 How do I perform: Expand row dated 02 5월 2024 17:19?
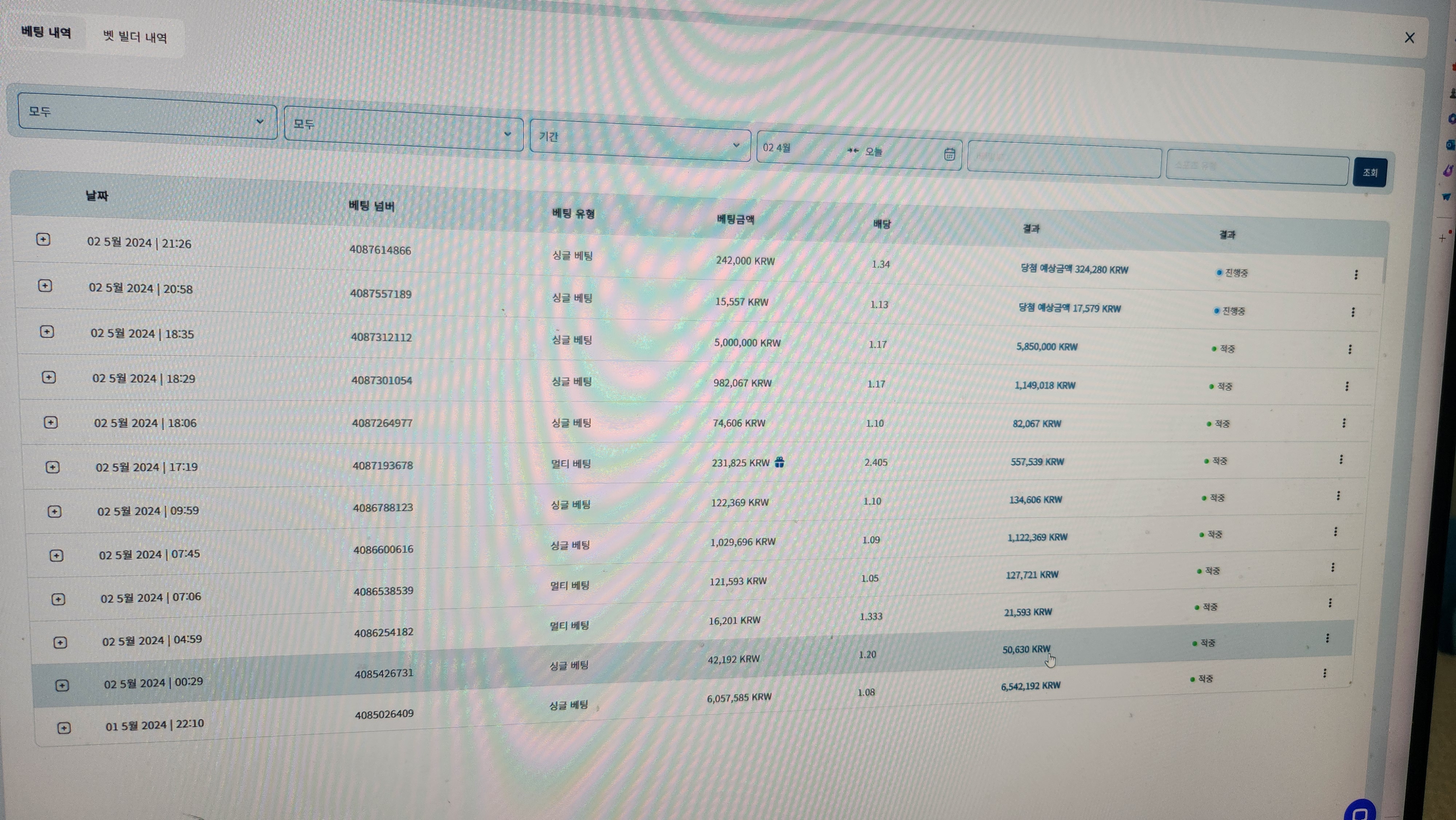(x=52, y=467)
